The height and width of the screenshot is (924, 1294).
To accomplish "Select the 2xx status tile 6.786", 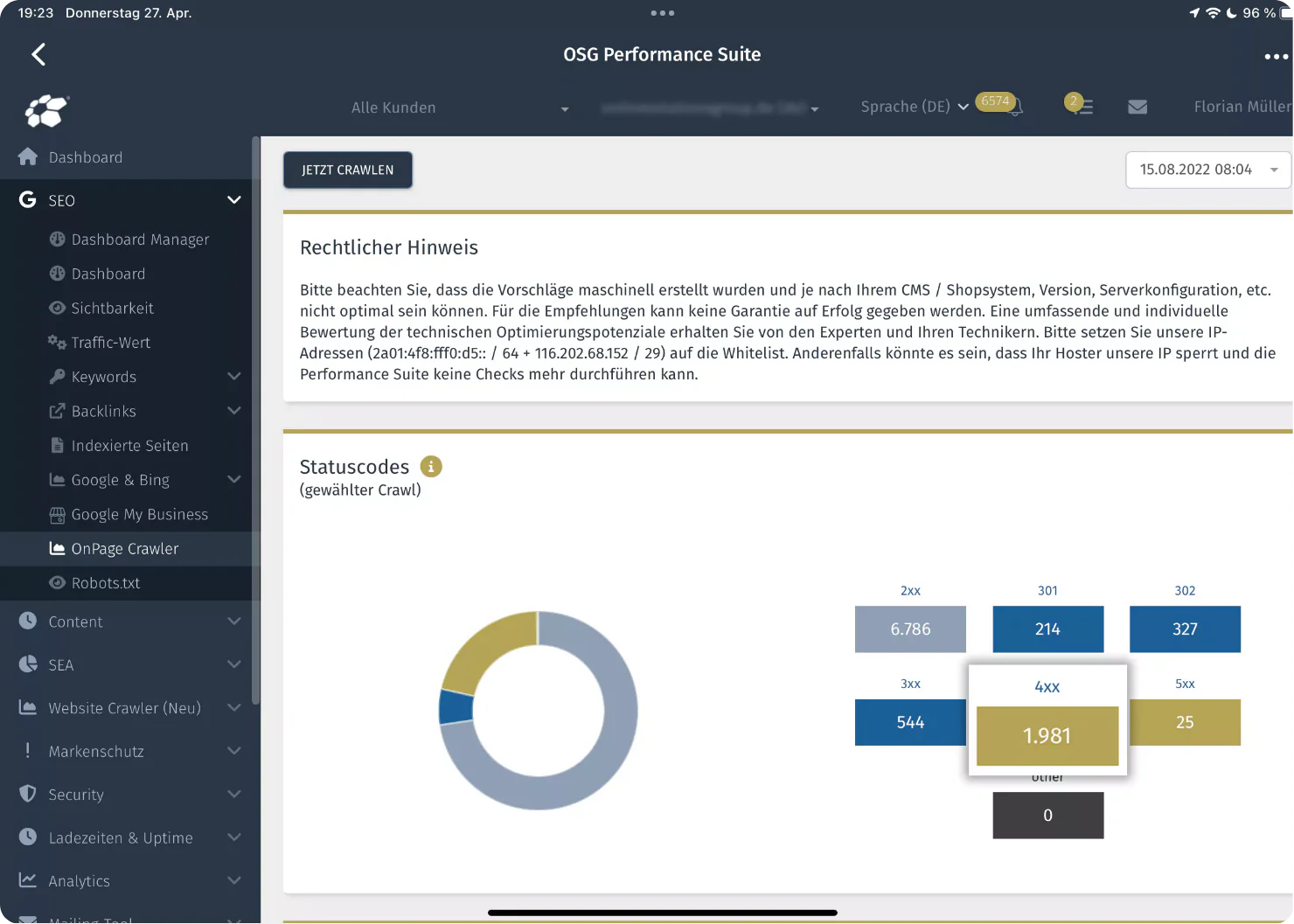I will coord(910,629).
